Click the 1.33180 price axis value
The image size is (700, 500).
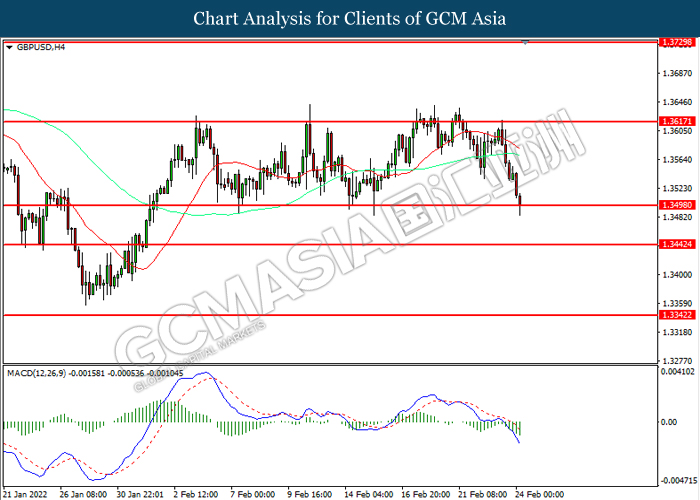677,332
